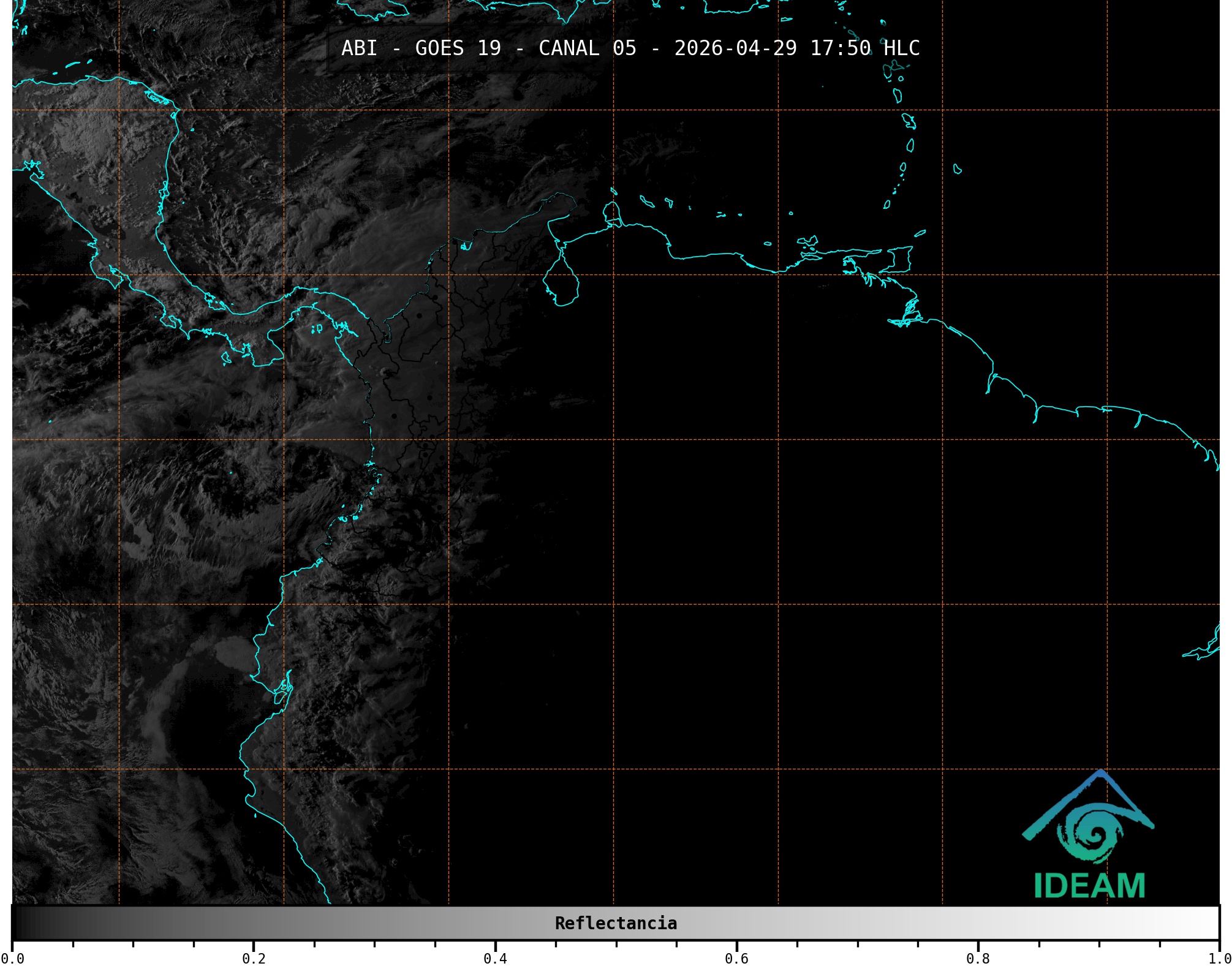Click the 0.6 tick label on the colorbar

[736, 958]
